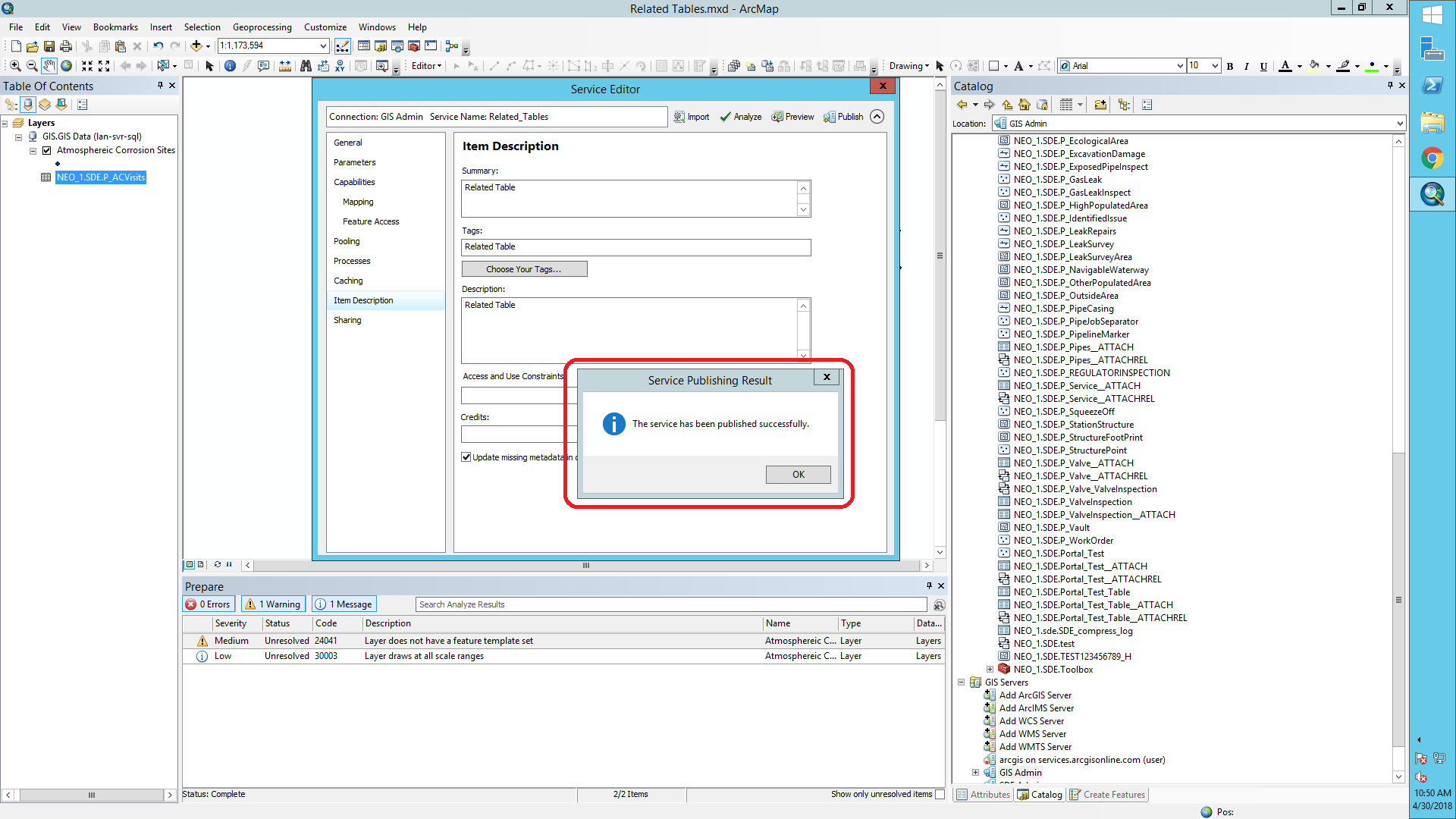This screenshot has height=819, width=1456.
Task: Go to Catalog Home folder
Action: point(1025,105)
